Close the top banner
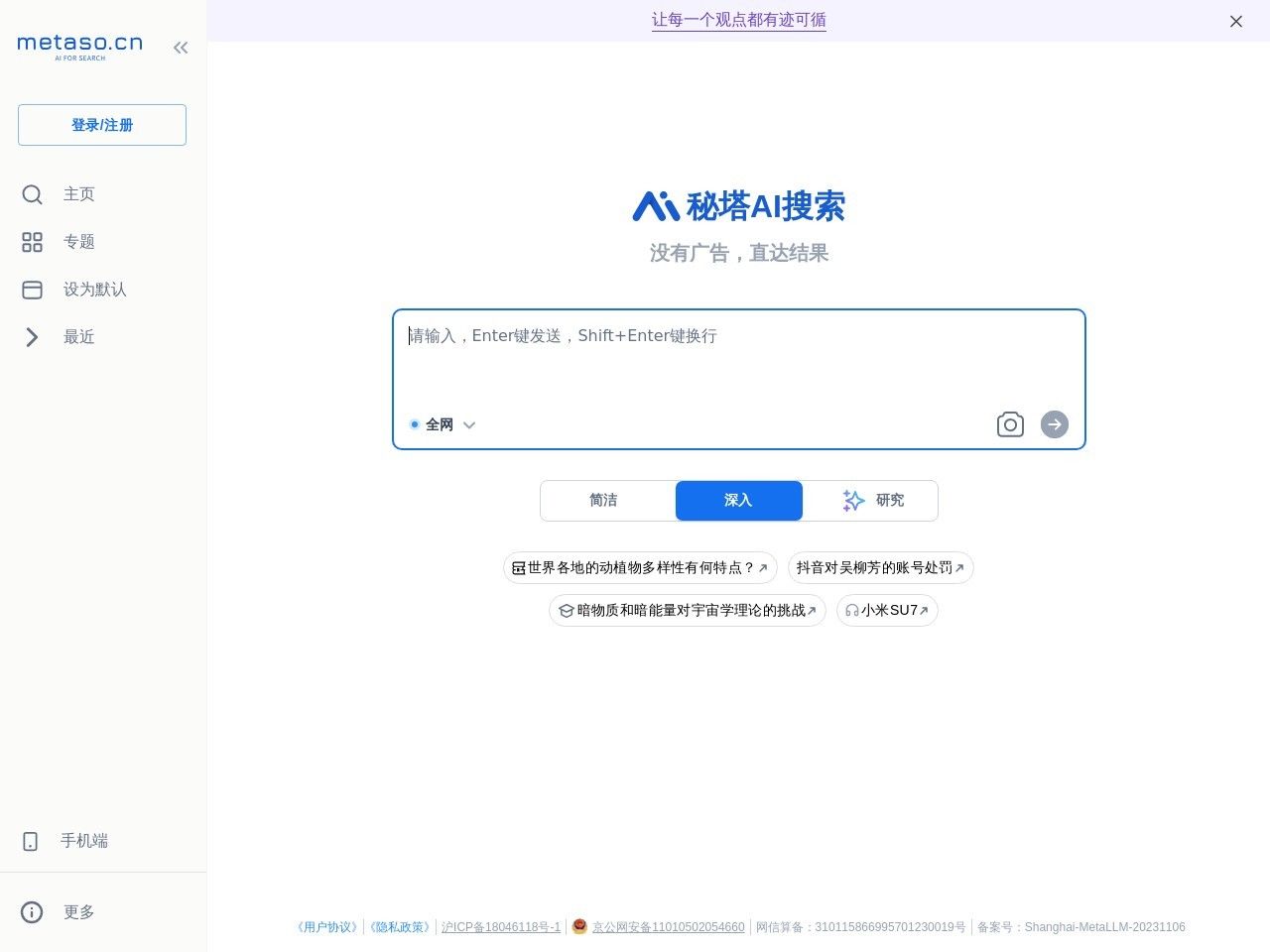Image resolution: width=1270 pixels, height=952 pixels. pyautogui.click(x=1236, y=21)
